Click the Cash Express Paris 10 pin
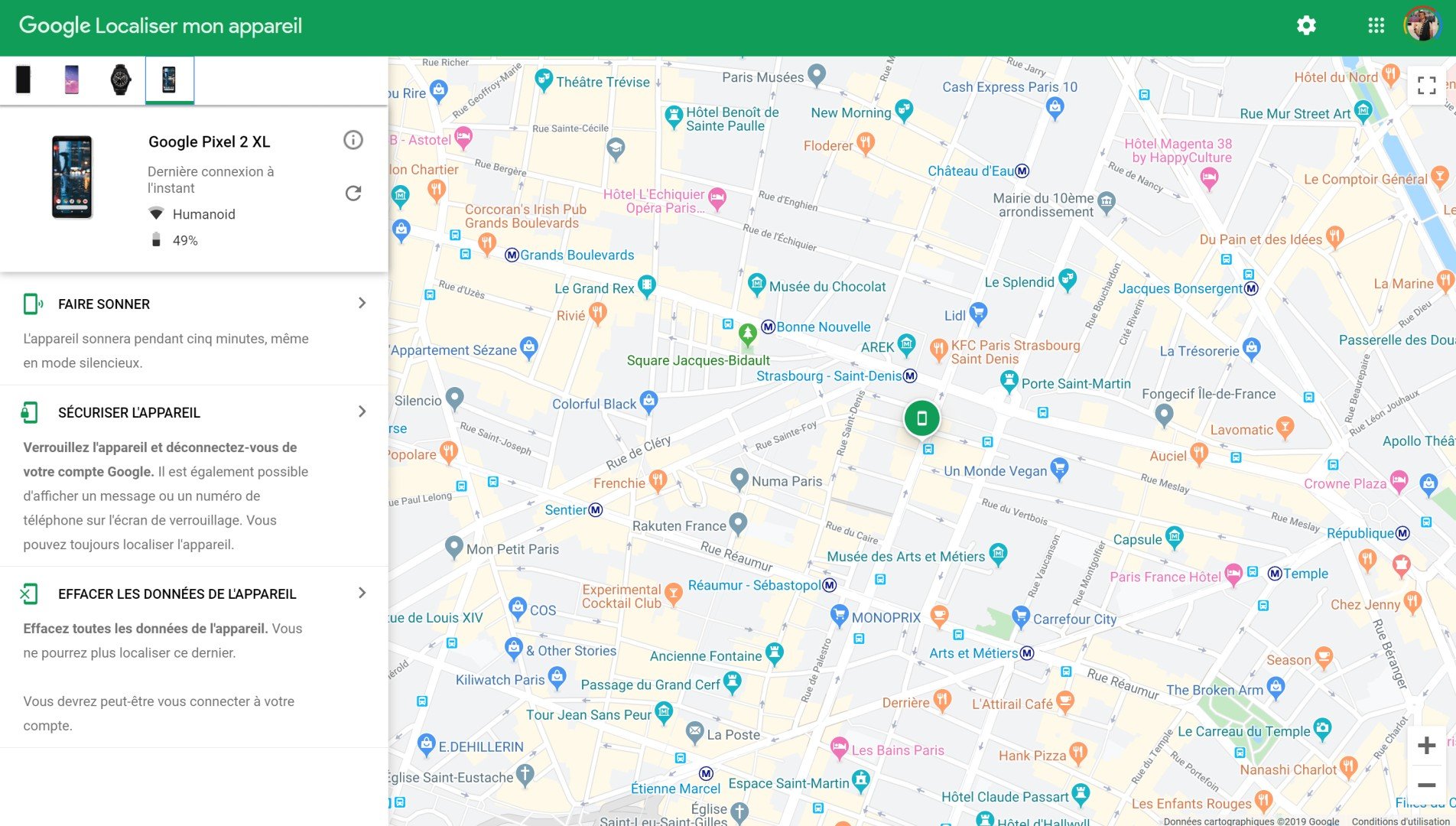1456x826 pixels. [x=1055, y=109]
